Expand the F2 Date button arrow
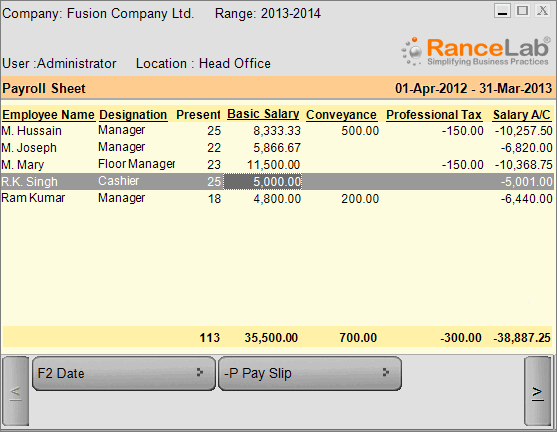 tap(200, 373)
